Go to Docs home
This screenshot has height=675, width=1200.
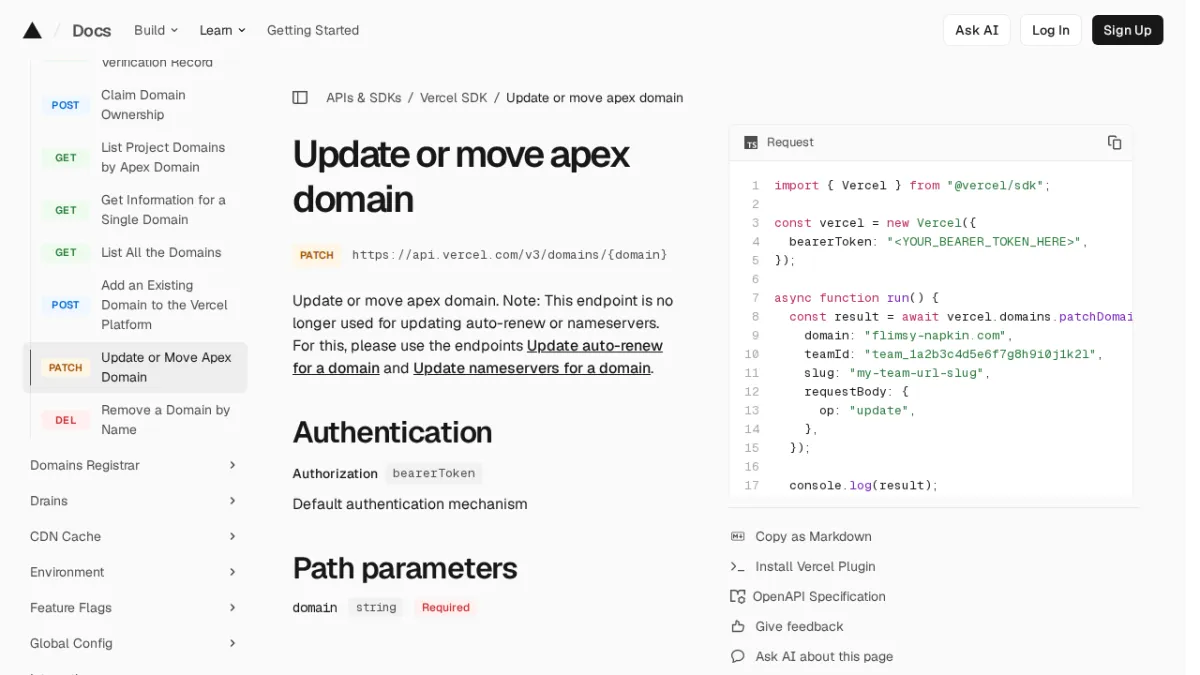[x=92, y=30]
